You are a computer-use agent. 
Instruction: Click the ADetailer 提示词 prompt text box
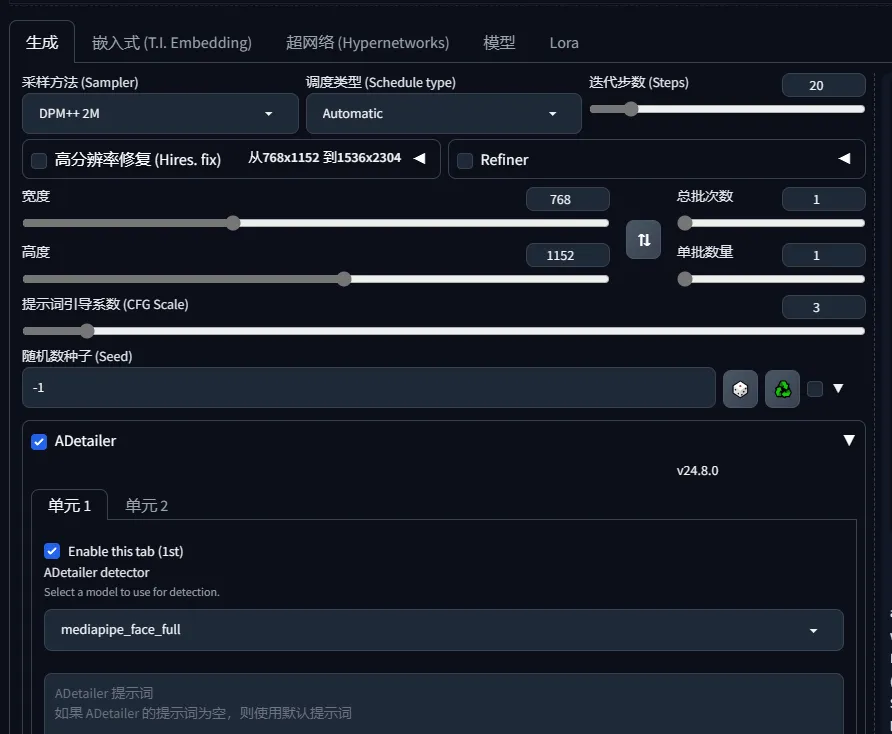443,703
